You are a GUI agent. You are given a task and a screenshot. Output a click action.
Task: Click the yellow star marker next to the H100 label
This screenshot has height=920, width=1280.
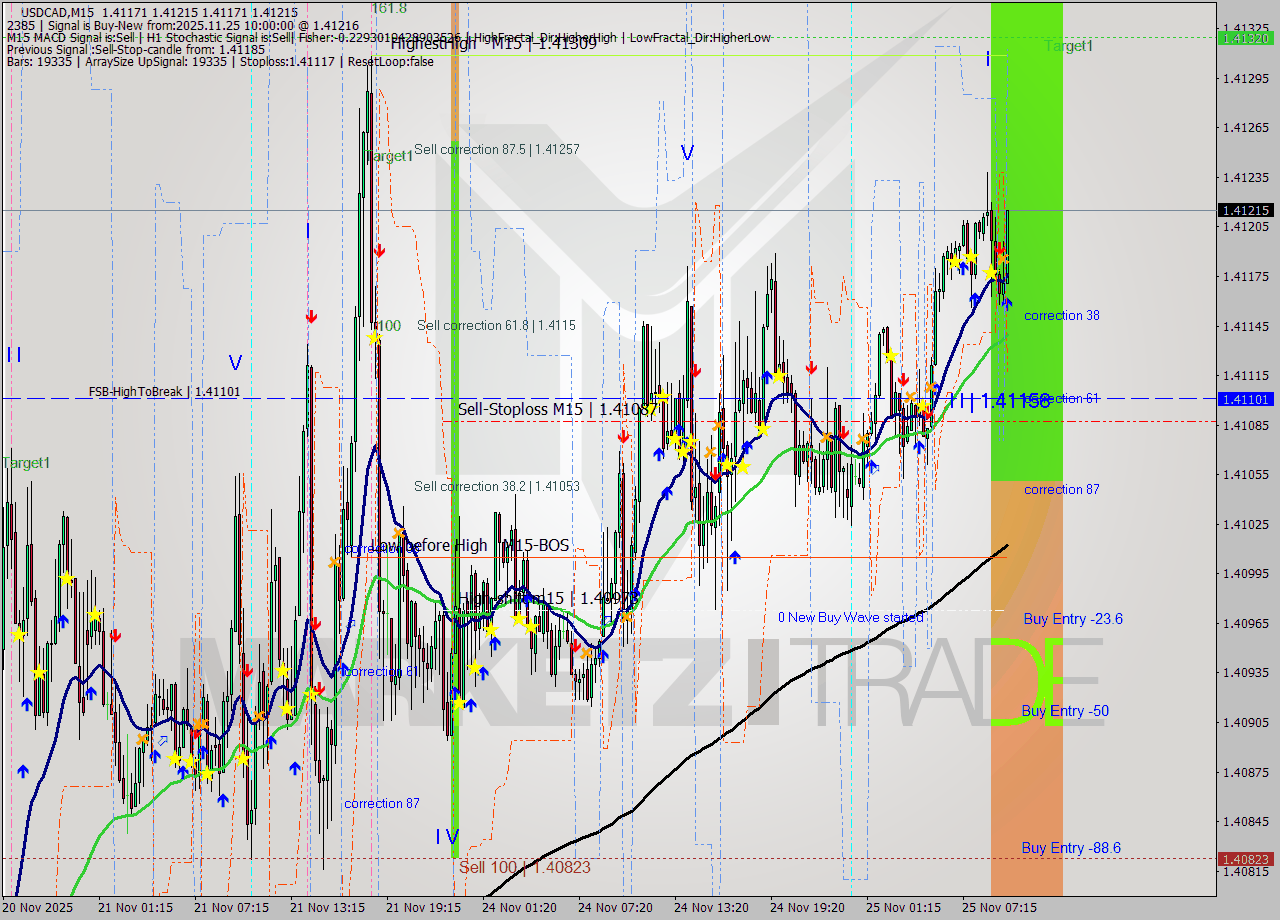pyautogui.click(x=376, y=339)
